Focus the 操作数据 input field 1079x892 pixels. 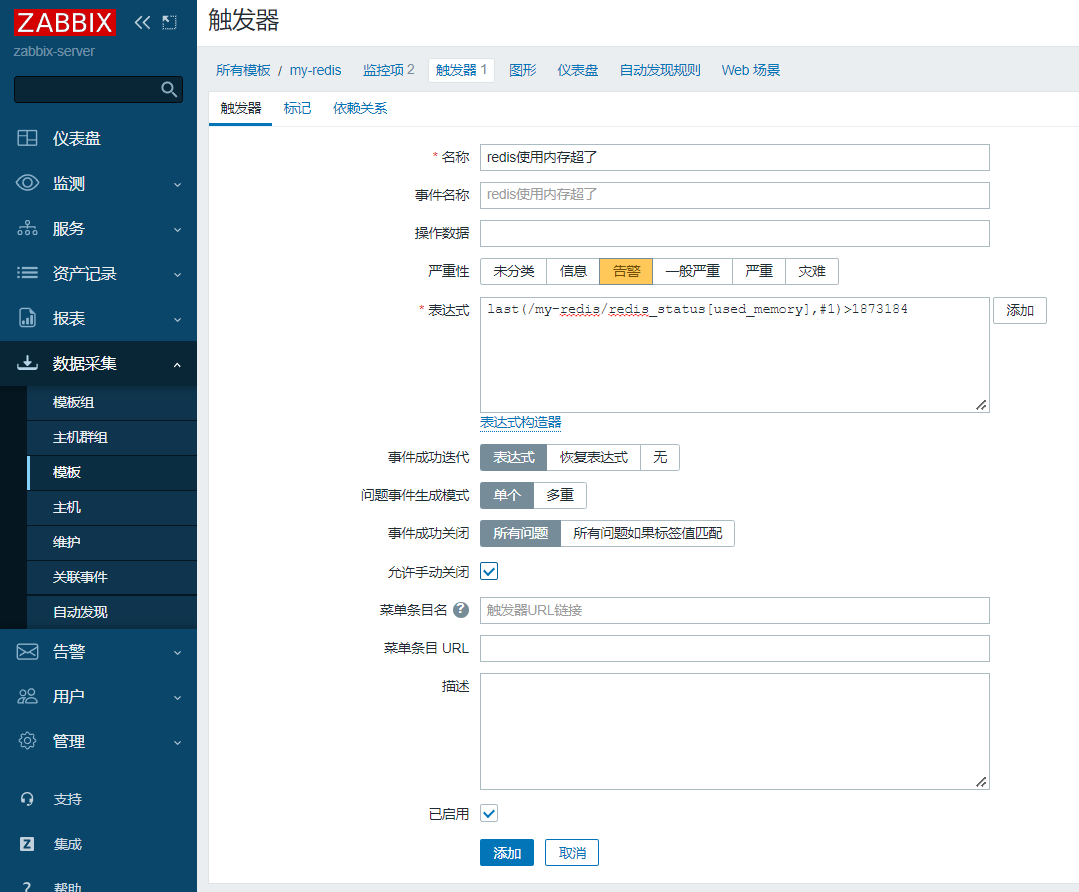[x=734, y=233]
